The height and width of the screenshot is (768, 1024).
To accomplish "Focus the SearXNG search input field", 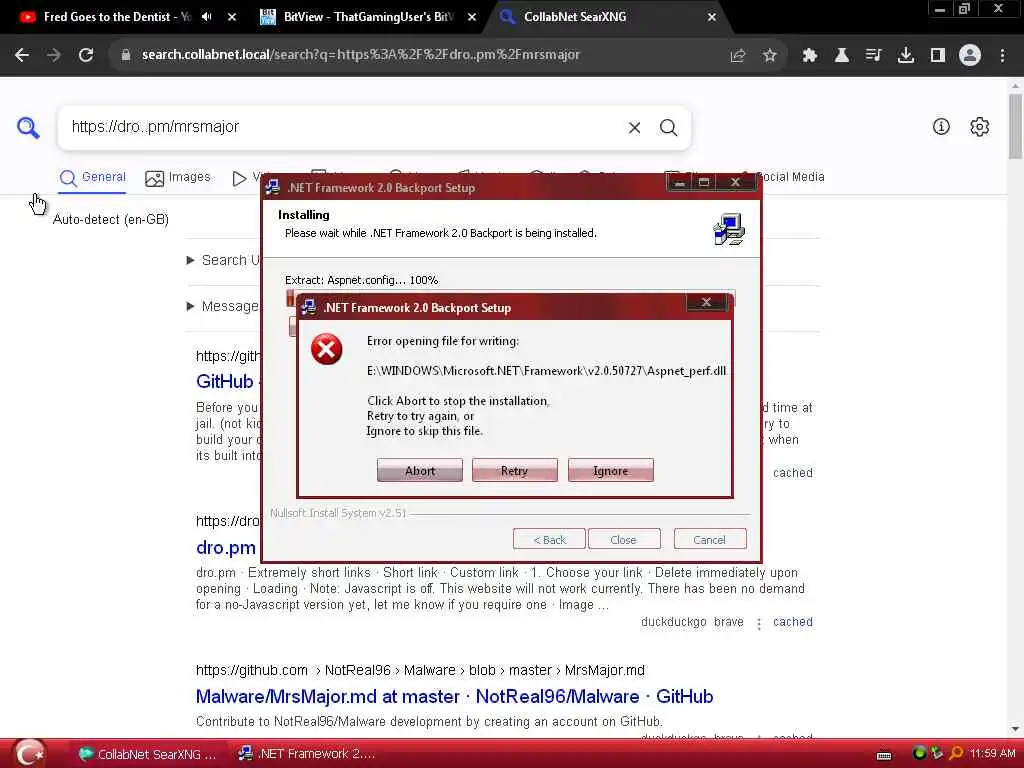I will tap(343, 127).
